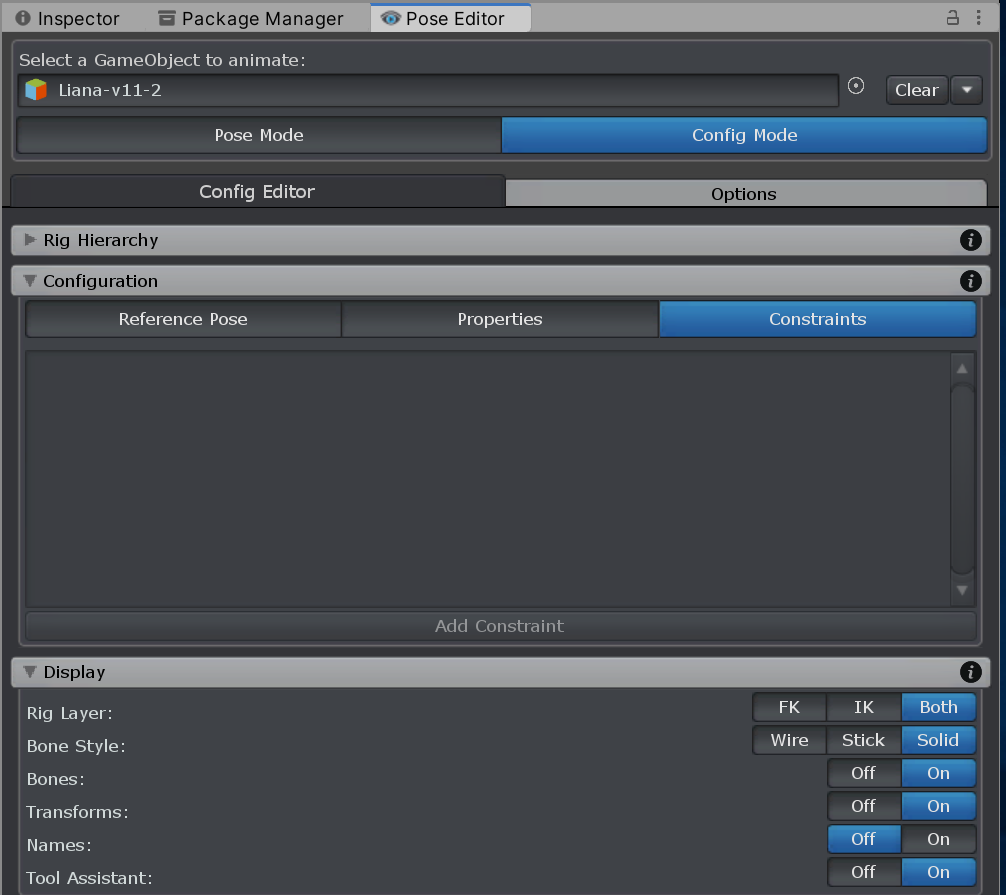
Task: Click the Liana-v11-2 prefab cube icon
Action: (x=36, y=90)
